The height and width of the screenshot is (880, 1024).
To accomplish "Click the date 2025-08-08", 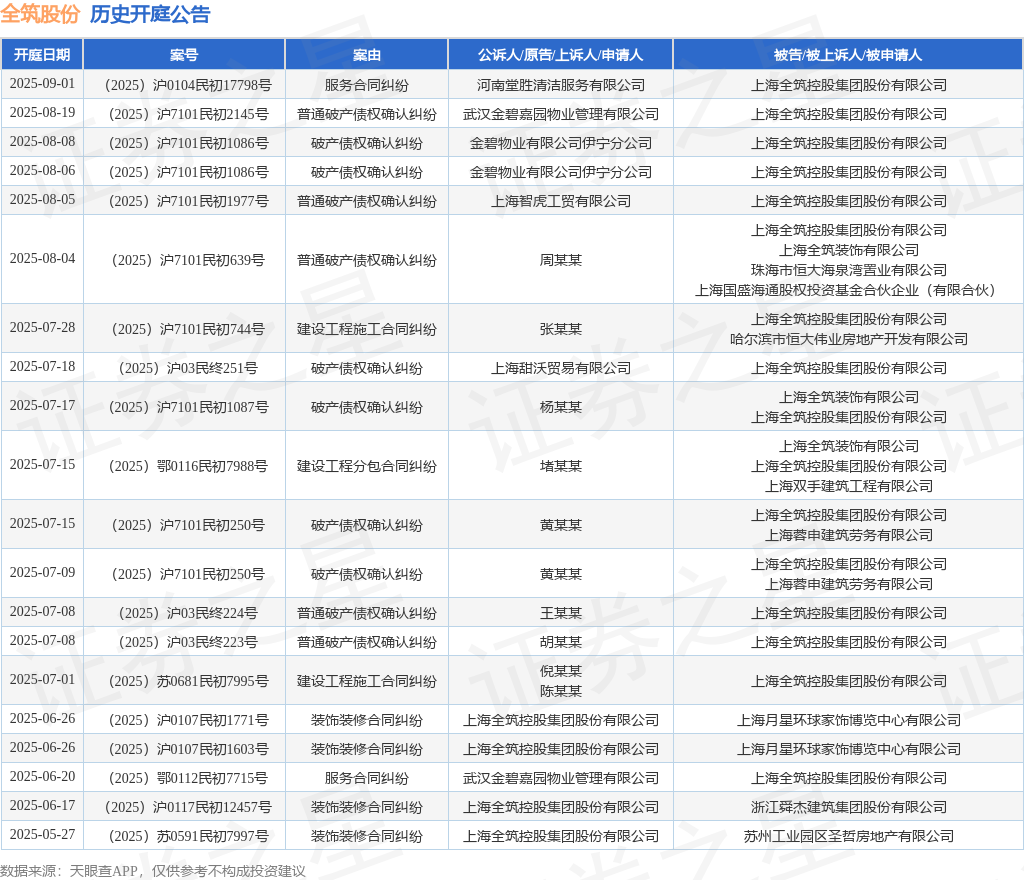I will (x=42, y=141).
